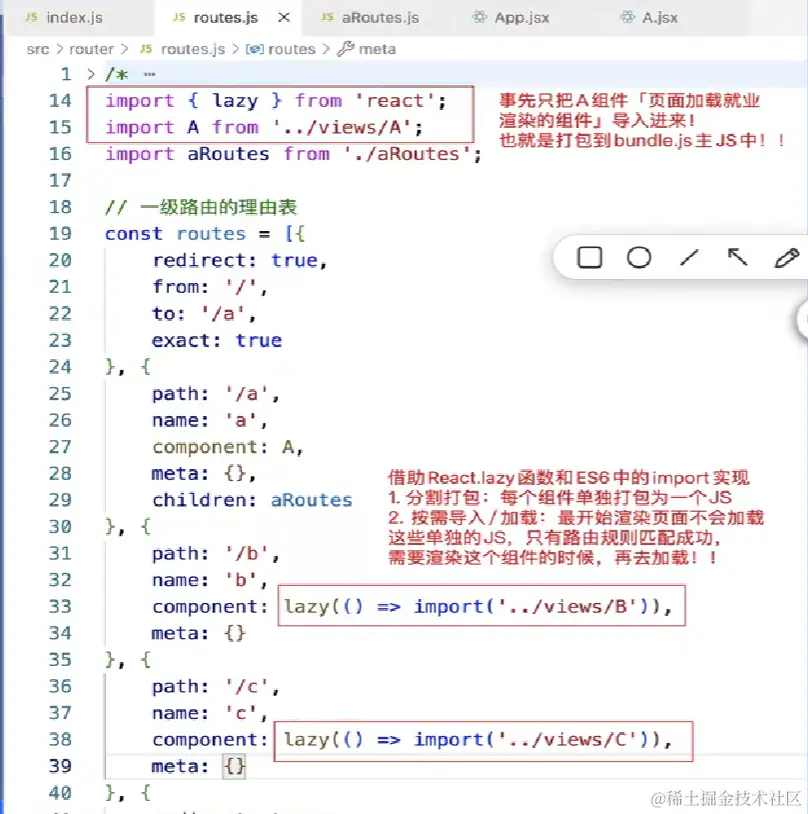Select the line drawing tool
Viewport: 808px width, 814px height.
(689, 257)
